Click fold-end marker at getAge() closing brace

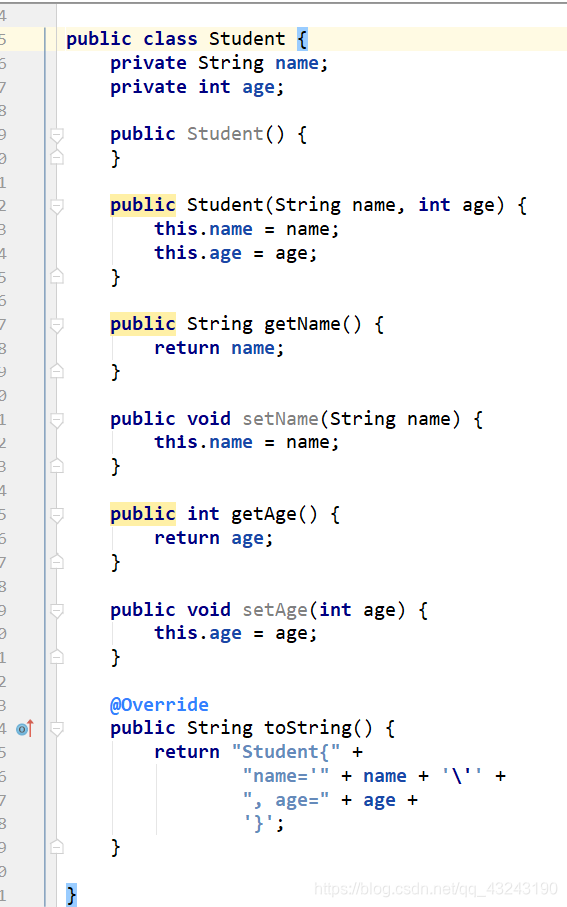click(57, 562)
